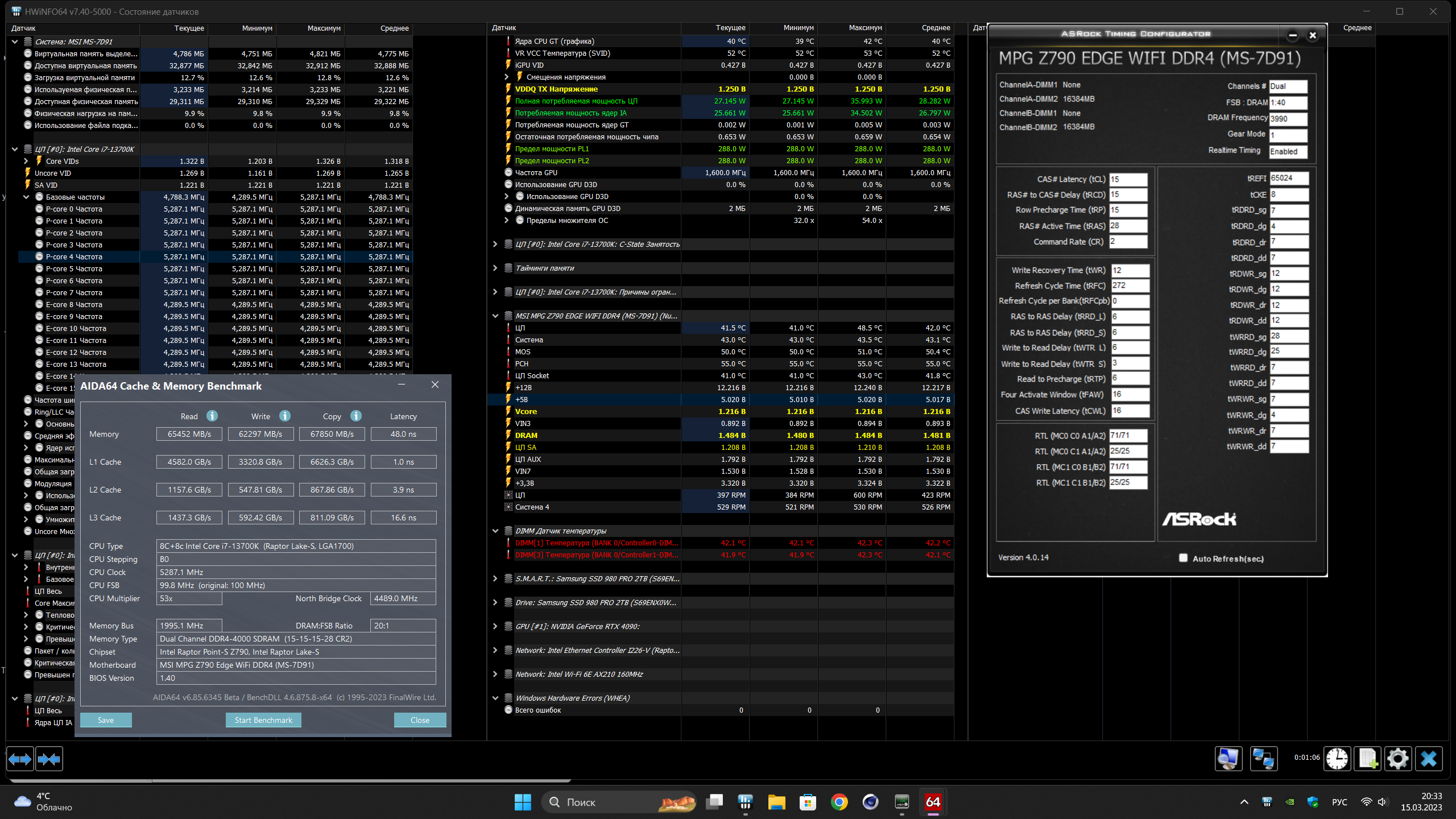This screenshot has width=1456, height=819.
Task: Expand the Тайминги памяти sensor group
Action: point(495,268)
